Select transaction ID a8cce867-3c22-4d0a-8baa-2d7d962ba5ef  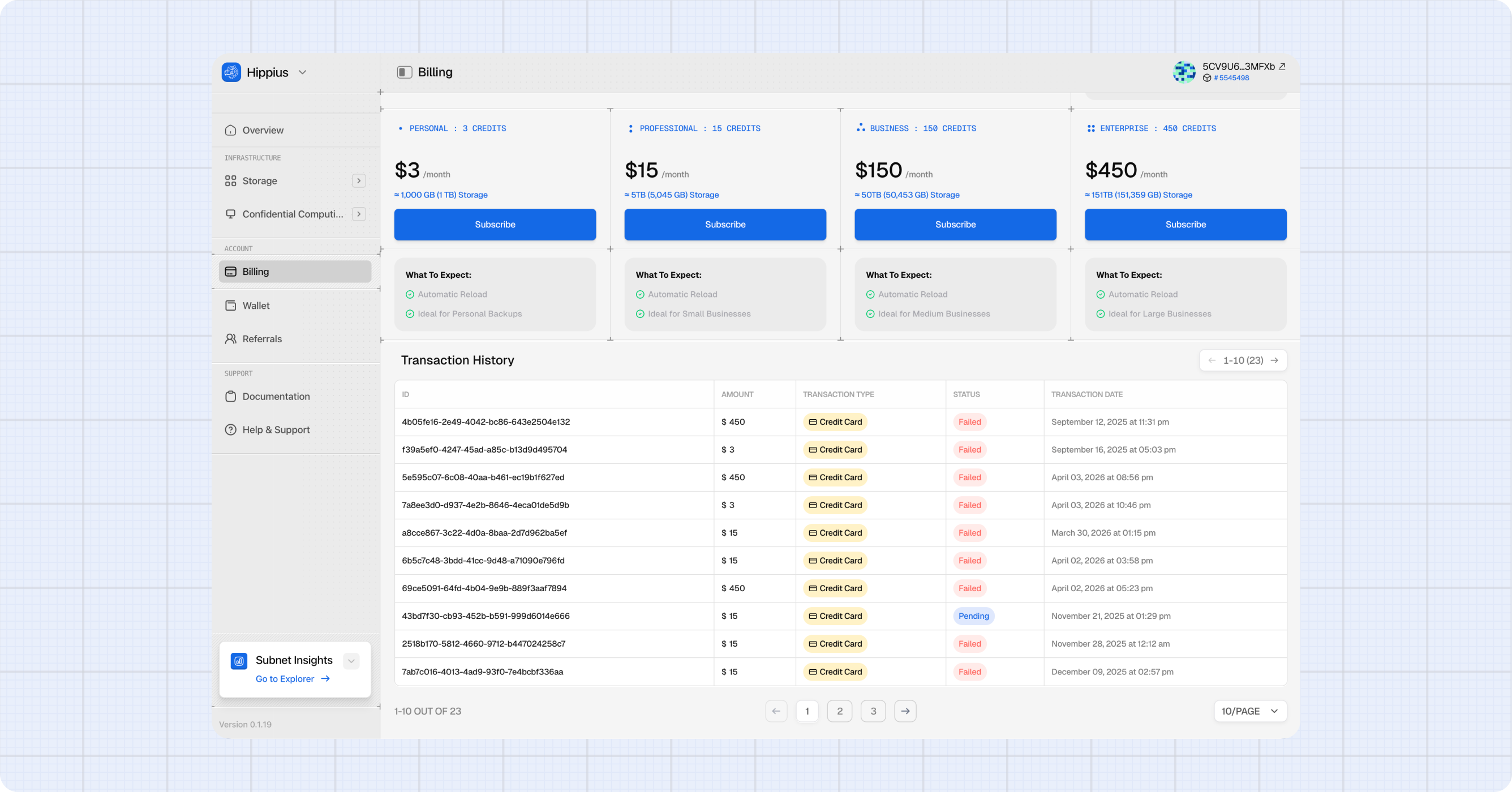[484, 533]
